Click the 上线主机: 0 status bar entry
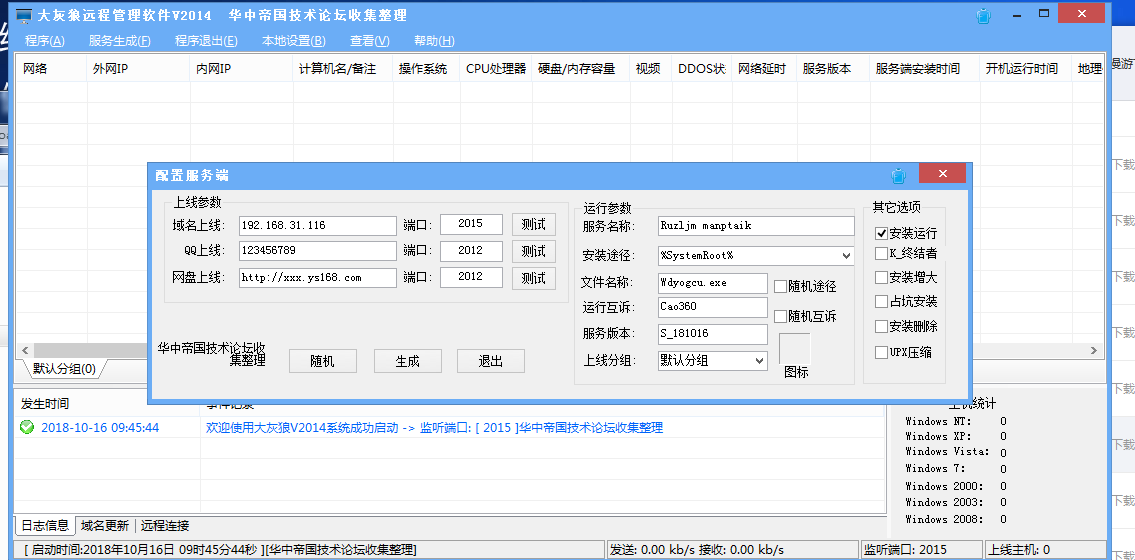This screenshot has width=1135, height=560. [1045, 550]
